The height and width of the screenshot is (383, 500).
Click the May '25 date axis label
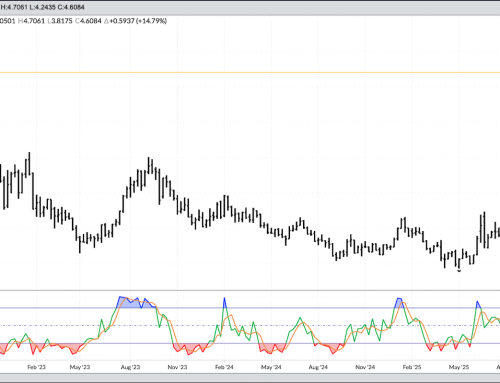pos(459,367)
